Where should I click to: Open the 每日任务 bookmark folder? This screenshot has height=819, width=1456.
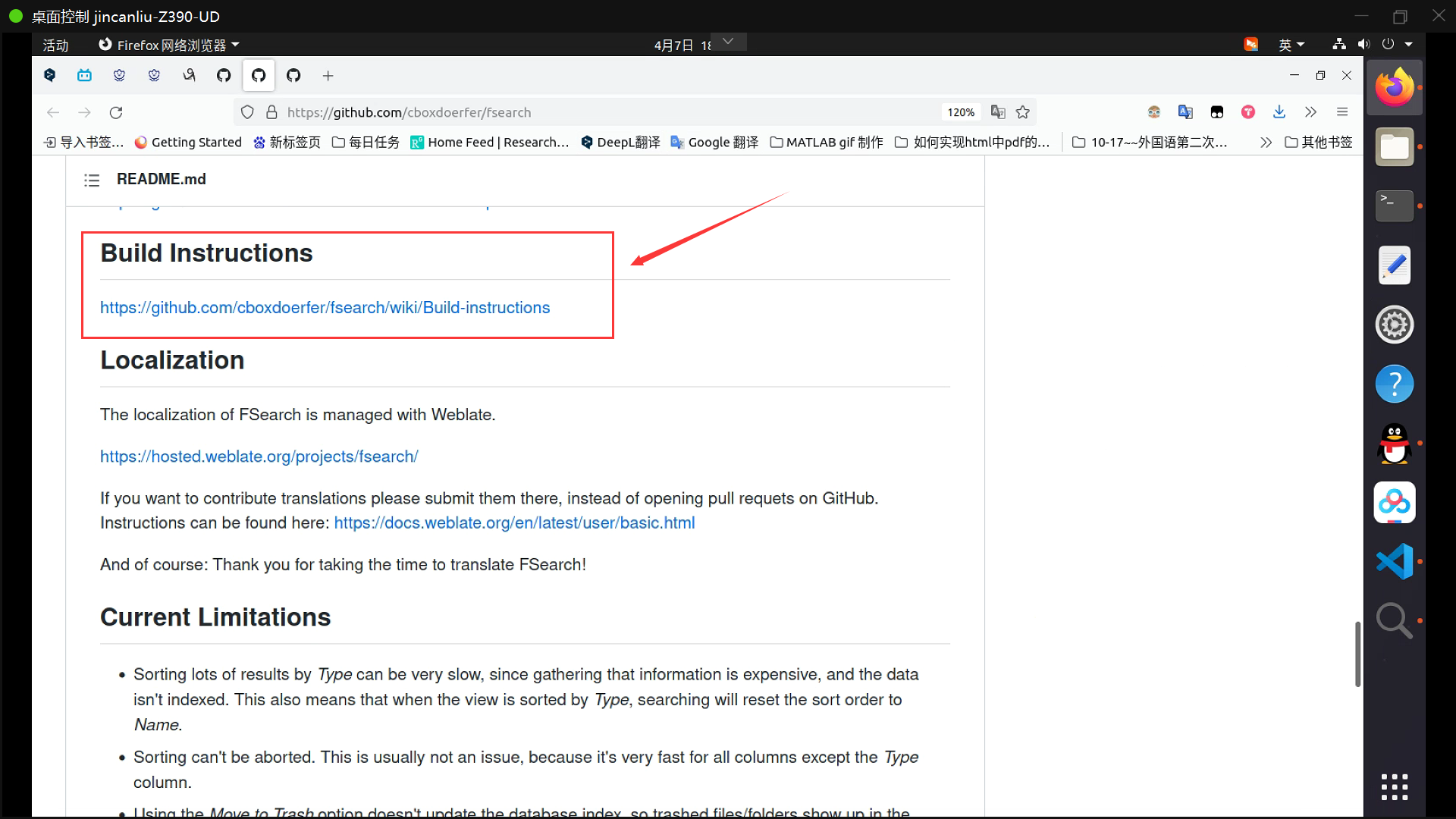366,143
